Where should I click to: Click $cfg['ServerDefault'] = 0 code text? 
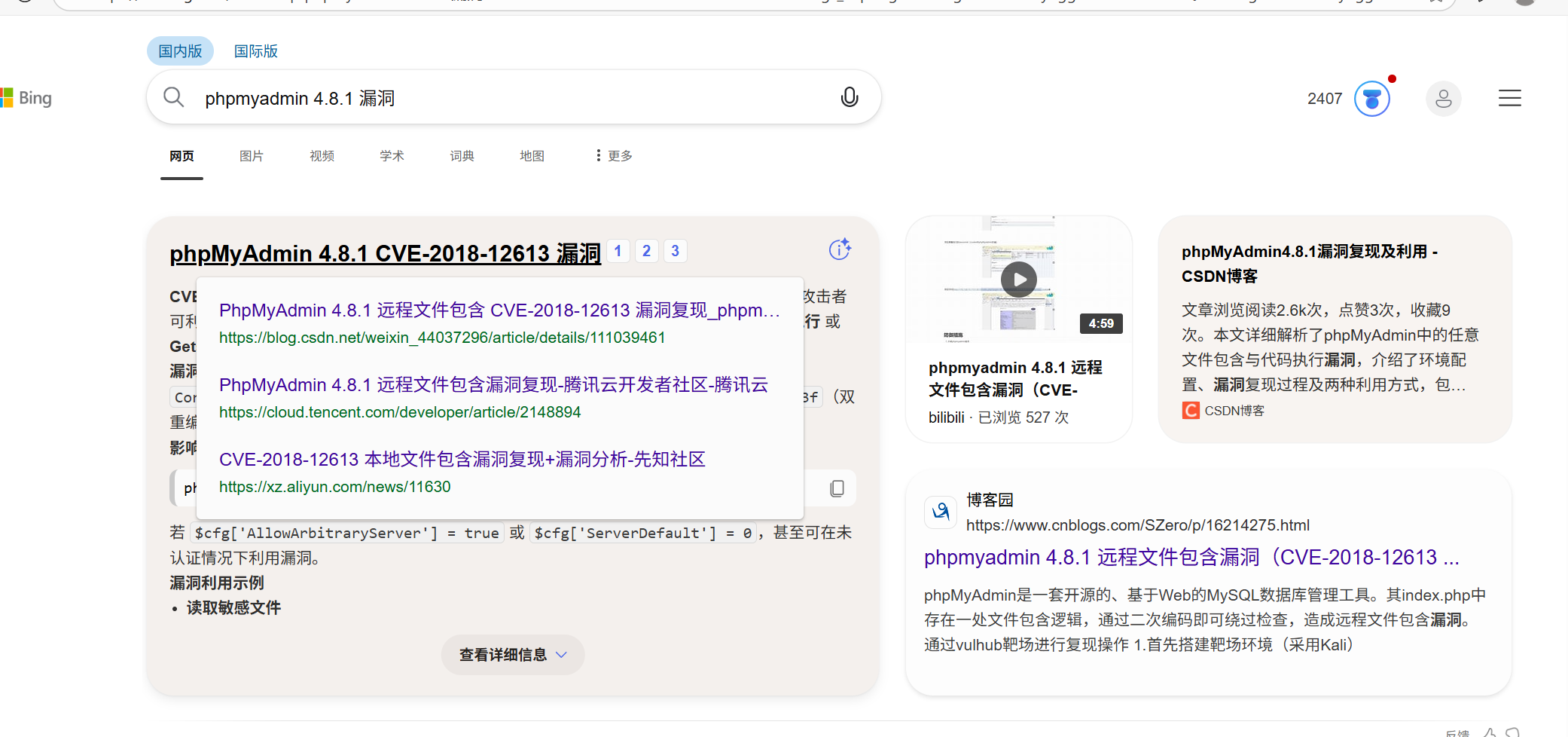(643, 533)
